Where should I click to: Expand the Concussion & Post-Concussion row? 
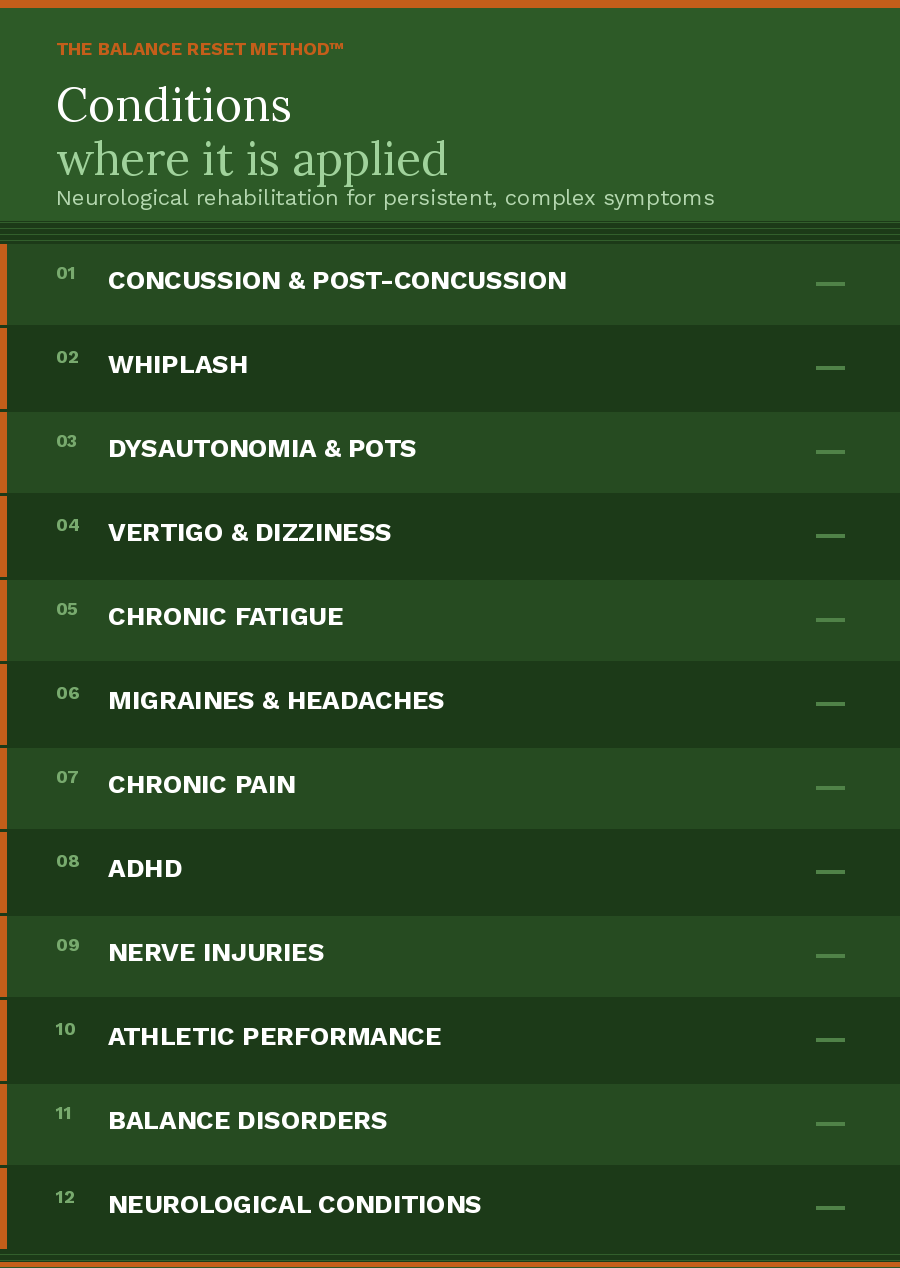pyautogui.click(x=830, y=284)
